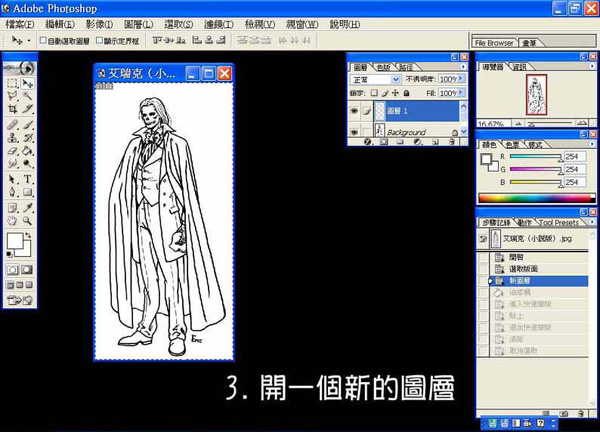This screenshot has height=432, width=600.
Task: Open the 圖層(L) menu
Action: click(139, 24)
